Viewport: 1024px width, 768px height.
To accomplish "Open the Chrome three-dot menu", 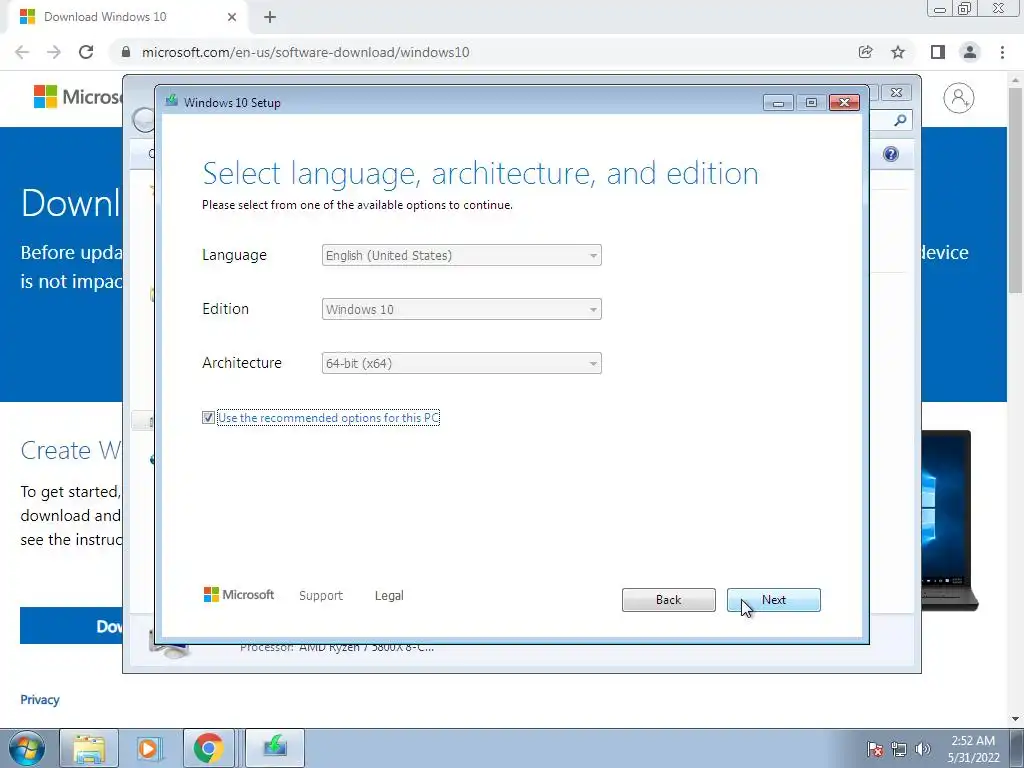I will click(x=1002, y=52).
